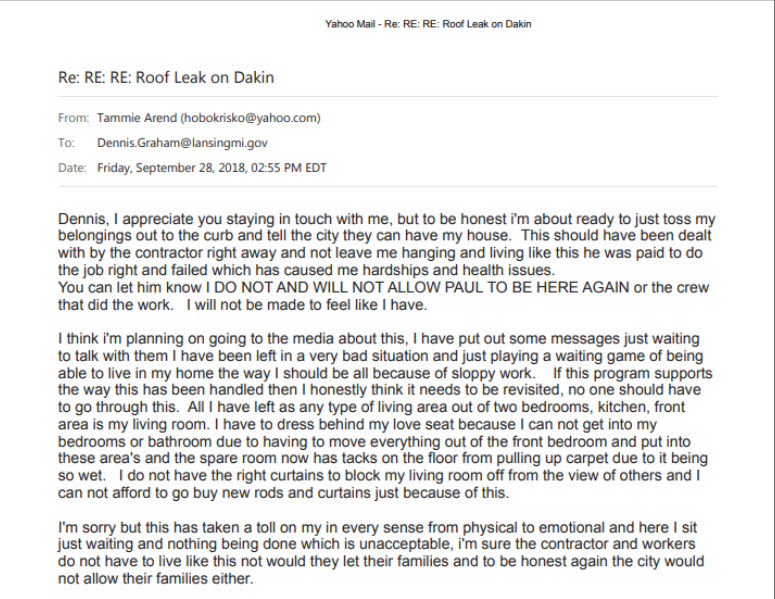Viewport: 775px width, 599px height.
Task: Click the line about new rods and curtains
Action: (283, 493)
